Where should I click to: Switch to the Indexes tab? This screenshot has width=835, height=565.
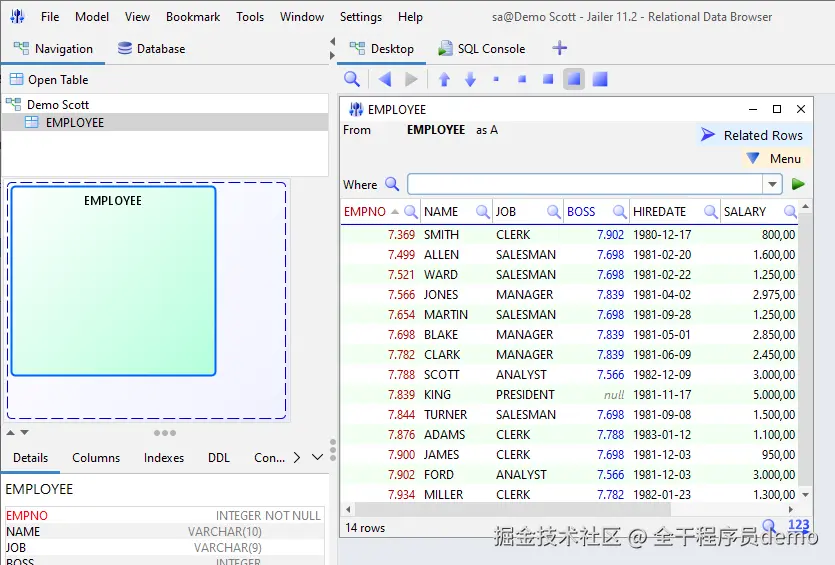(x=163, y=457)
